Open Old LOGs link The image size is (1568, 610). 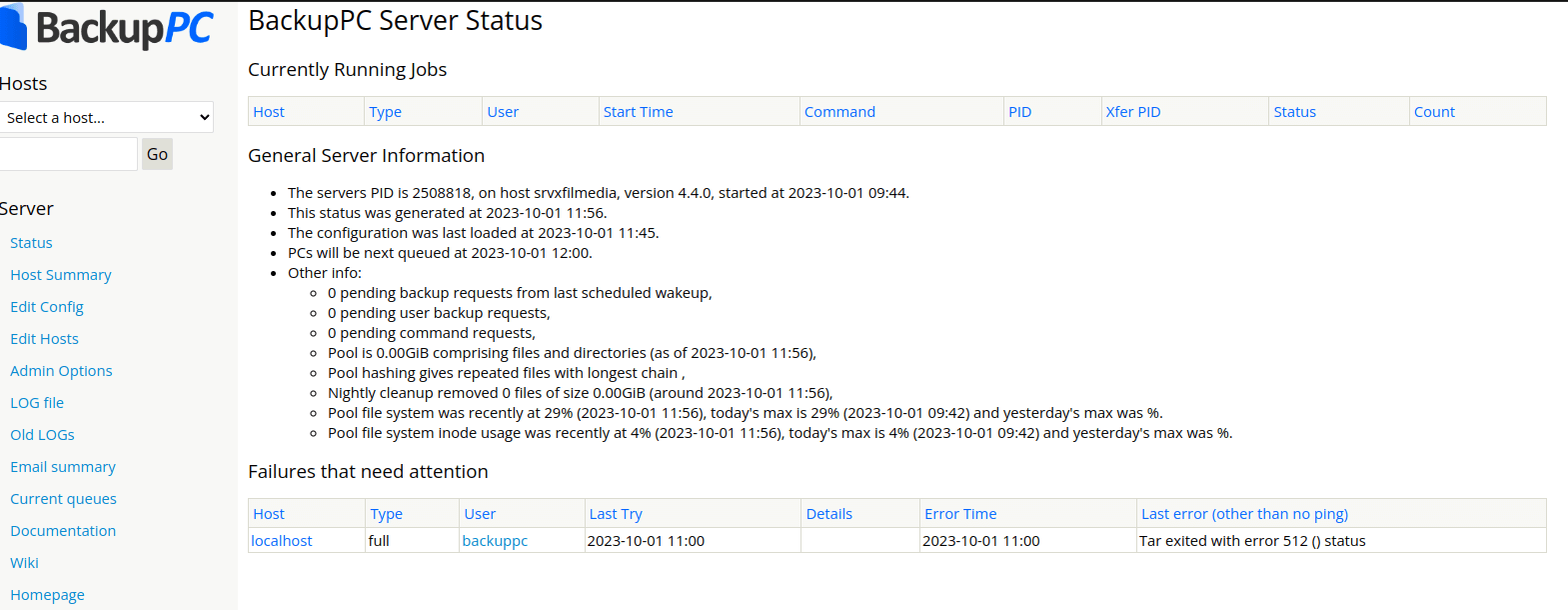[42, 435]
